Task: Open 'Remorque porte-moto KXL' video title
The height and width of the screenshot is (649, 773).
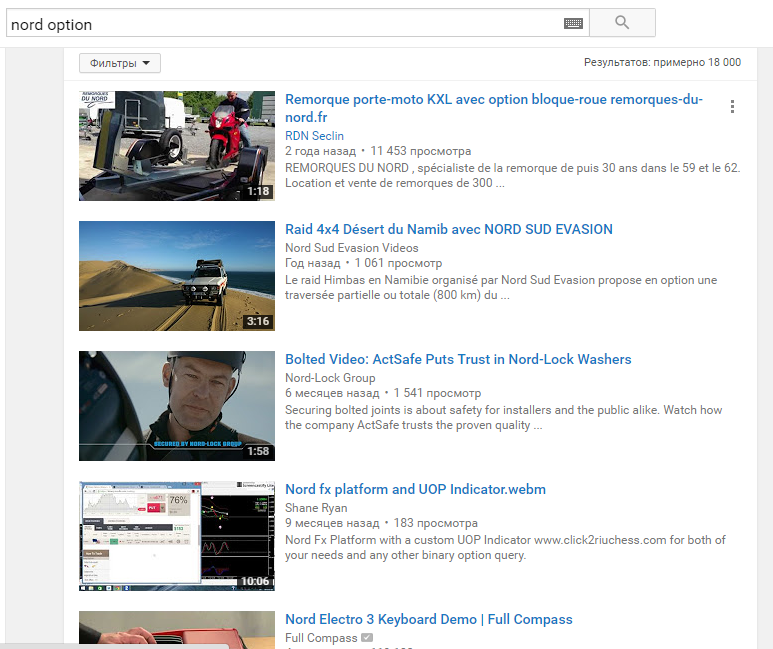Action: pos(494,108)
